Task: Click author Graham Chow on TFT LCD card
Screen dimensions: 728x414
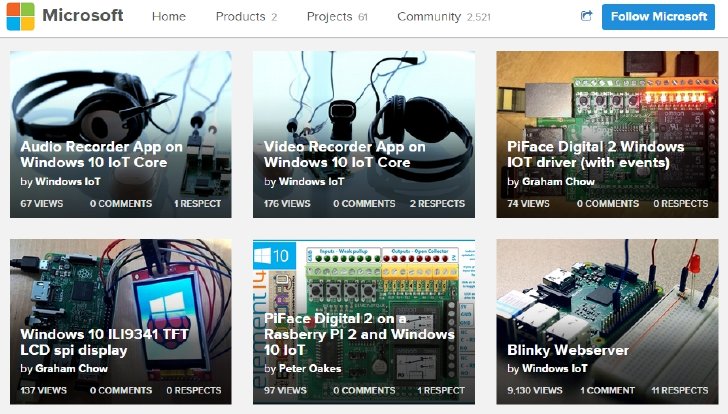Action: point(72,369)
